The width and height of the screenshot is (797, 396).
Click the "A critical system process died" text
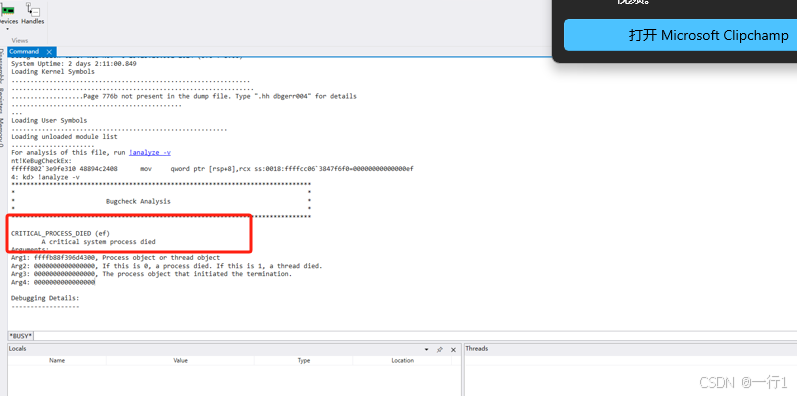click(x=98, y=241)
